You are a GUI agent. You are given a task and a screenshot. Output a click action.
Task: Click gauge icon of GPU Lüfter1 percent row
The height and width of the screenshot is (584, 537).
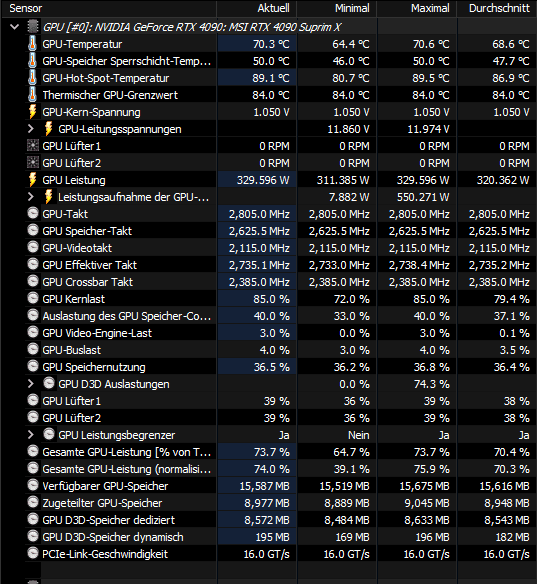click(33, 400)
